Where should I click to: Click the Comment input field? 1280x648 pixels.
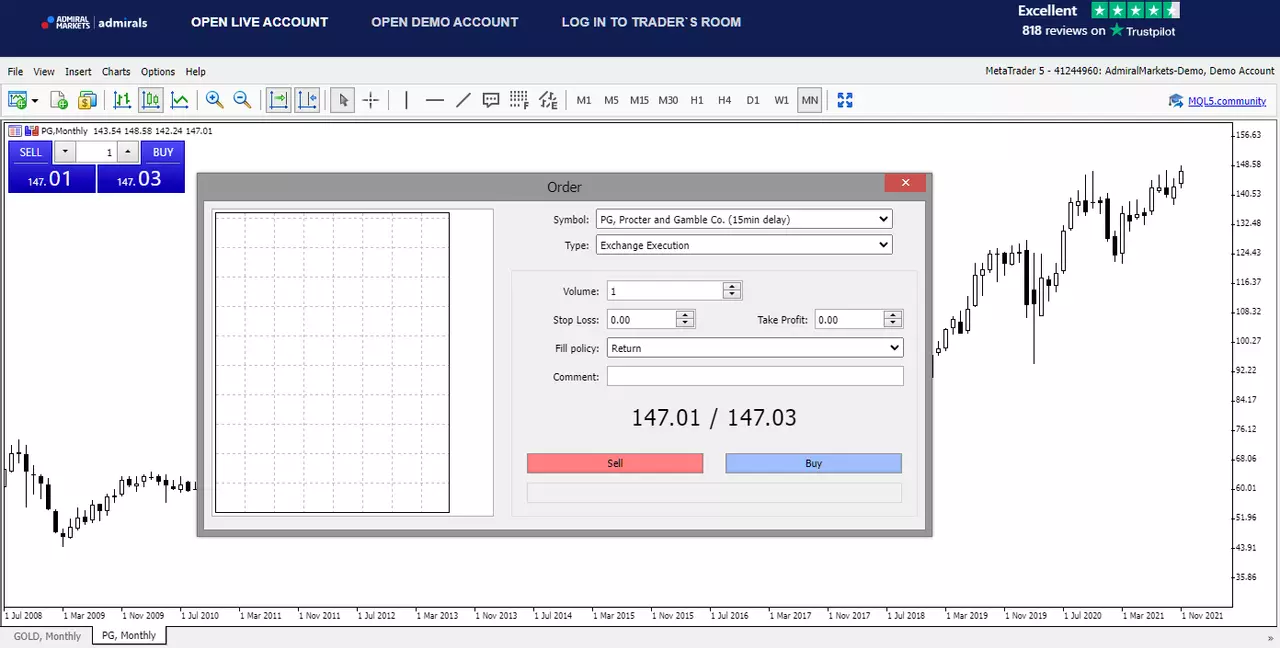click(755, 377)
